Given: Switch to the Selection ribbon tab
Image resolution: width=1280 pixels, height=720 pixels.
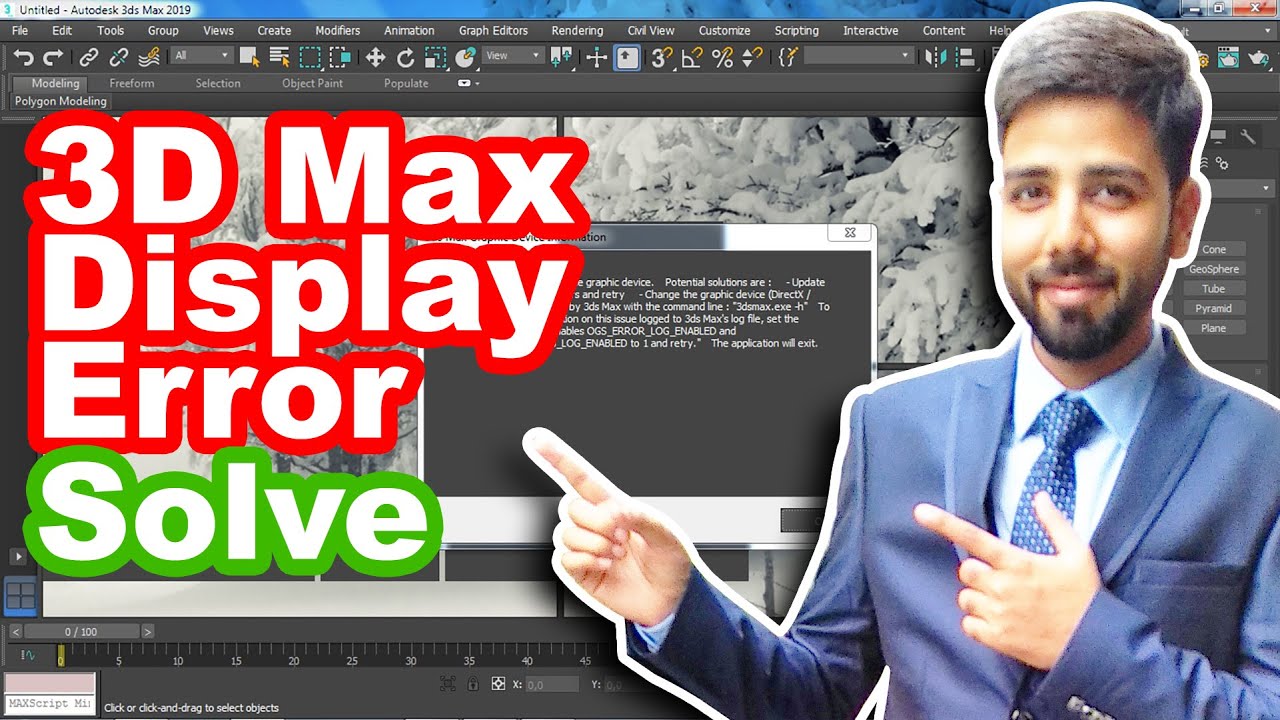Looking at the screenshot, I should coord(218,84).
